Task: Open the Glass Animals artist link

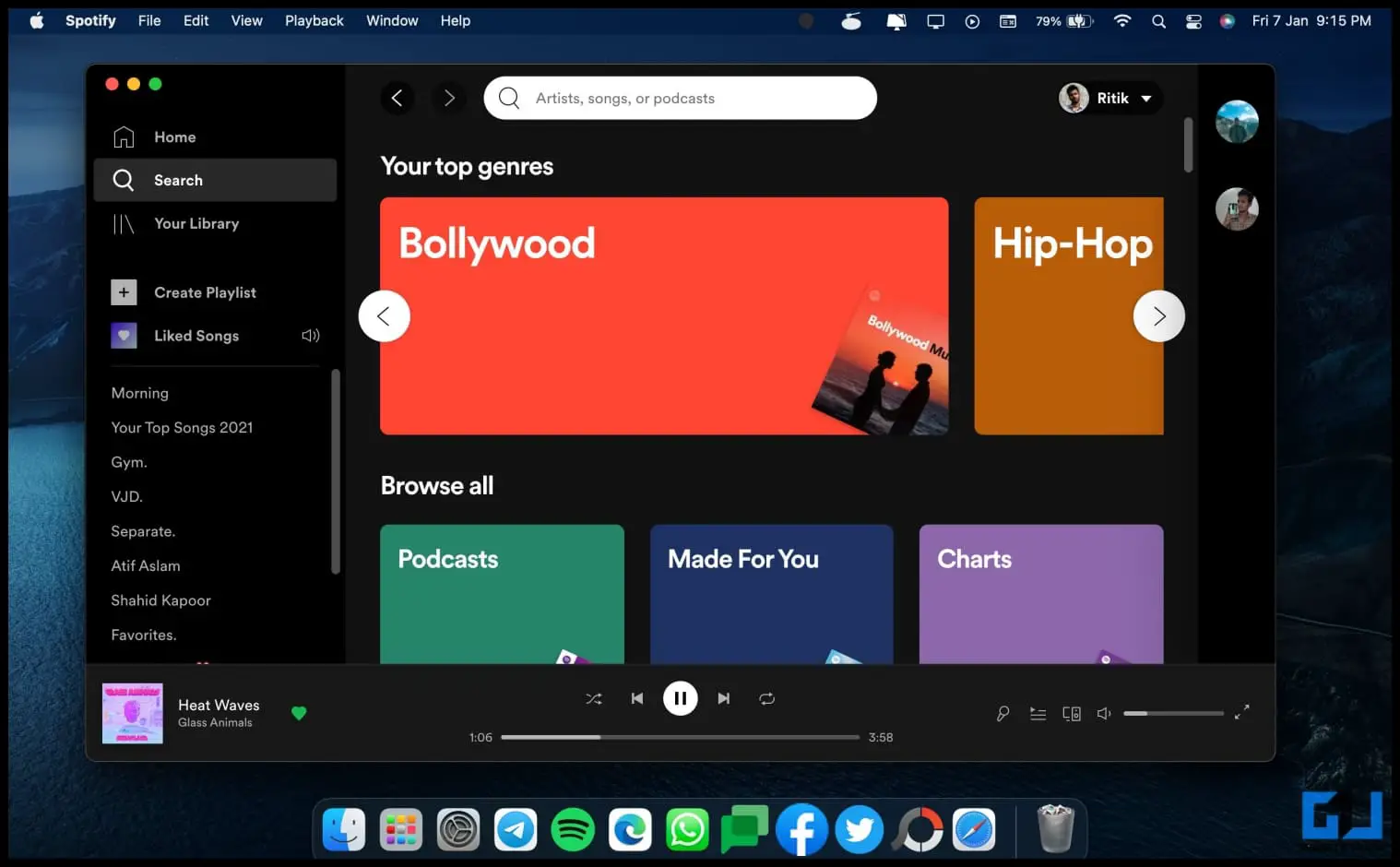Action: pos(215,723)
